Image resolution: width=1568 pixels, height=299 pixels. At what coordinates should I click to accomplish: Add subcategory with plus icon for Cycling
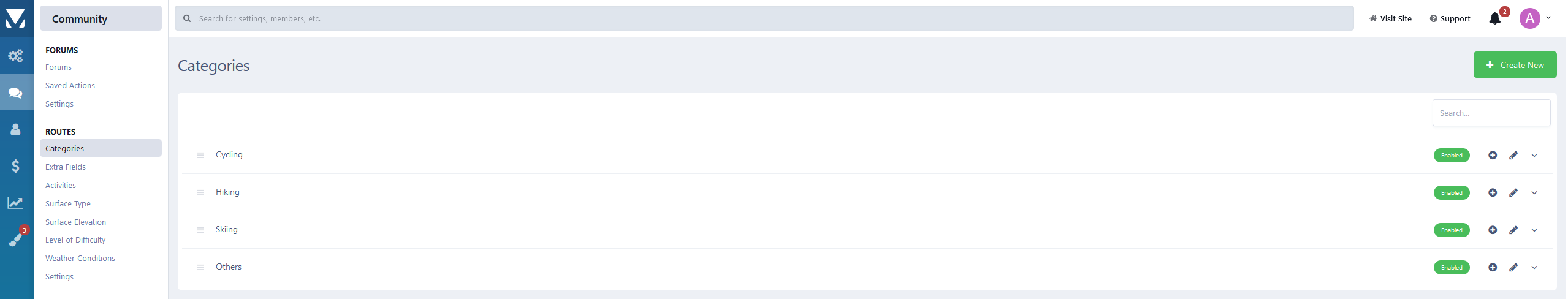click(x=1493, y=156)
